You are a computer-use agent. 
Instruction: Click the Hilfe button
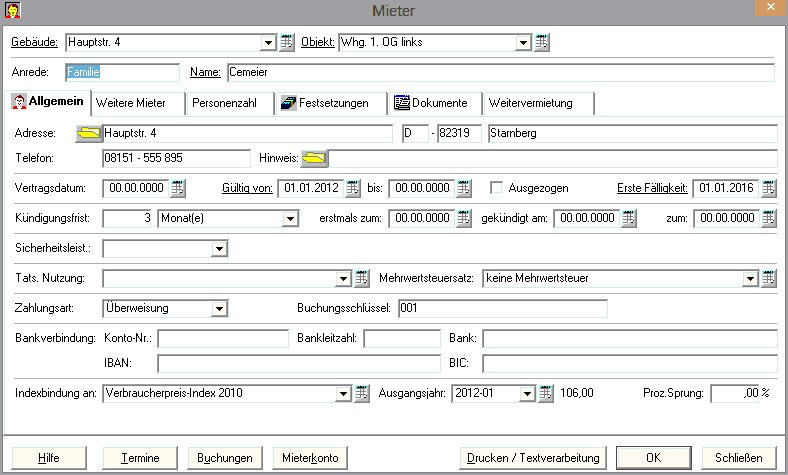(49, 458)
